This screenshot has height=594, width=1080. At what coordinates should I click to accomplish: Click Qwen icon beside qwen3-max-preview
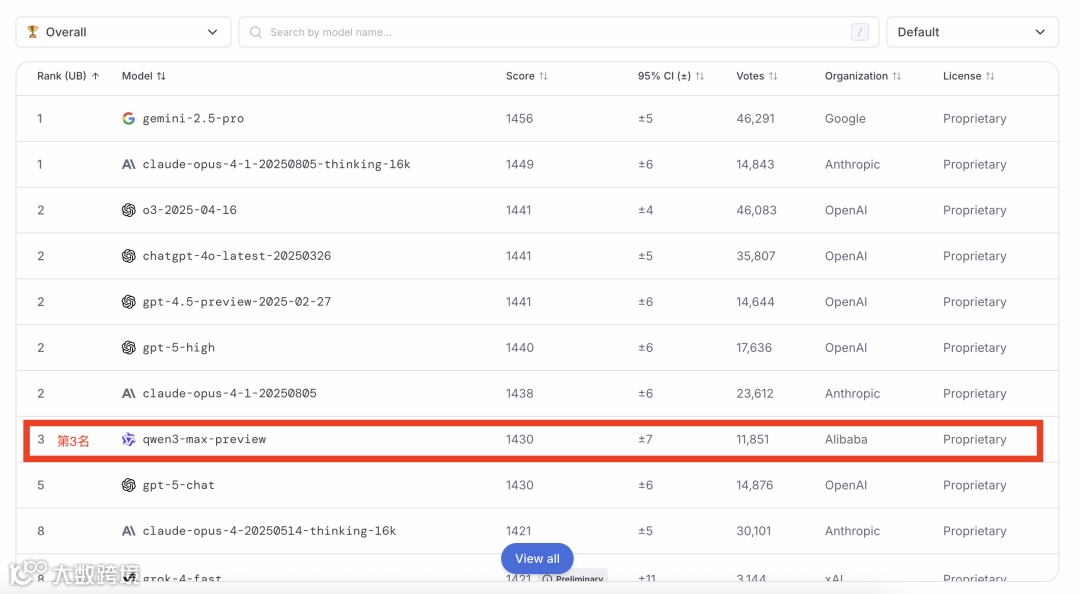[x=128, y=439]
